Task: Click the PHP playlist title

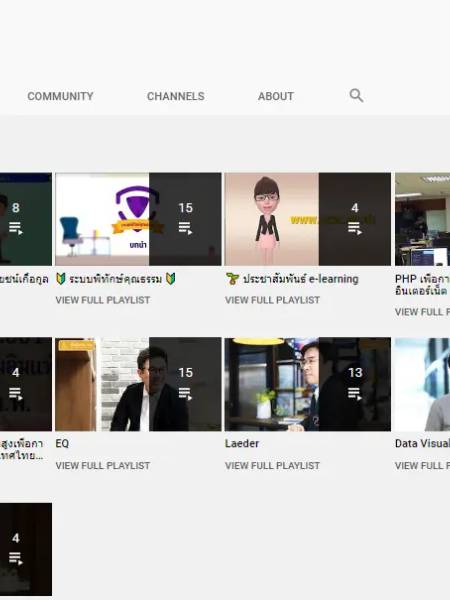Action: [422, 285]
